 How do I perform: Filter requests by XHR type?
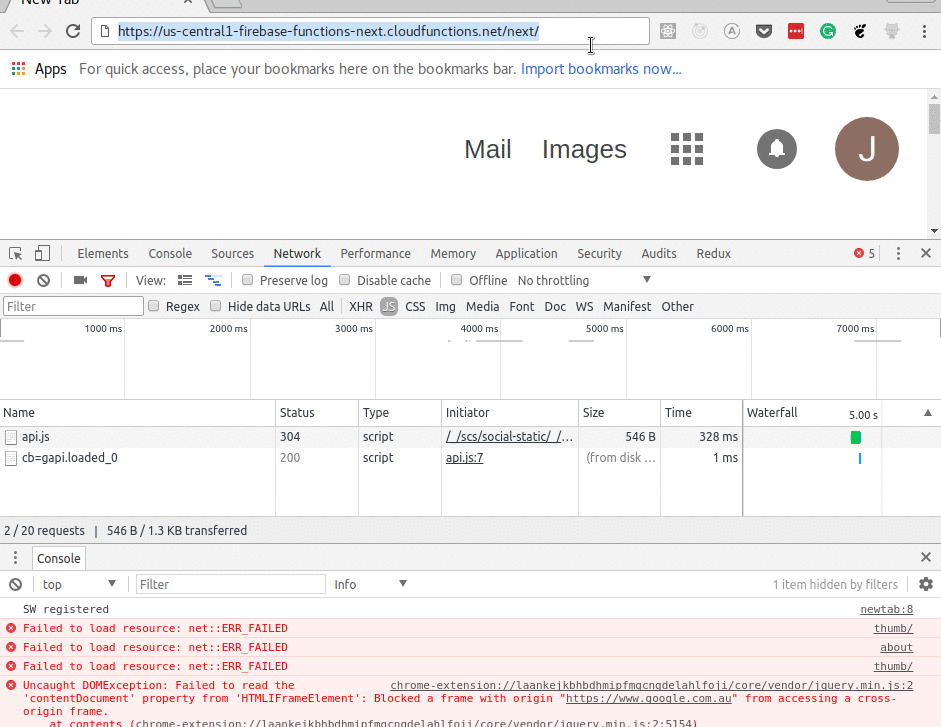pyautogui.click(x=361, y=307)
